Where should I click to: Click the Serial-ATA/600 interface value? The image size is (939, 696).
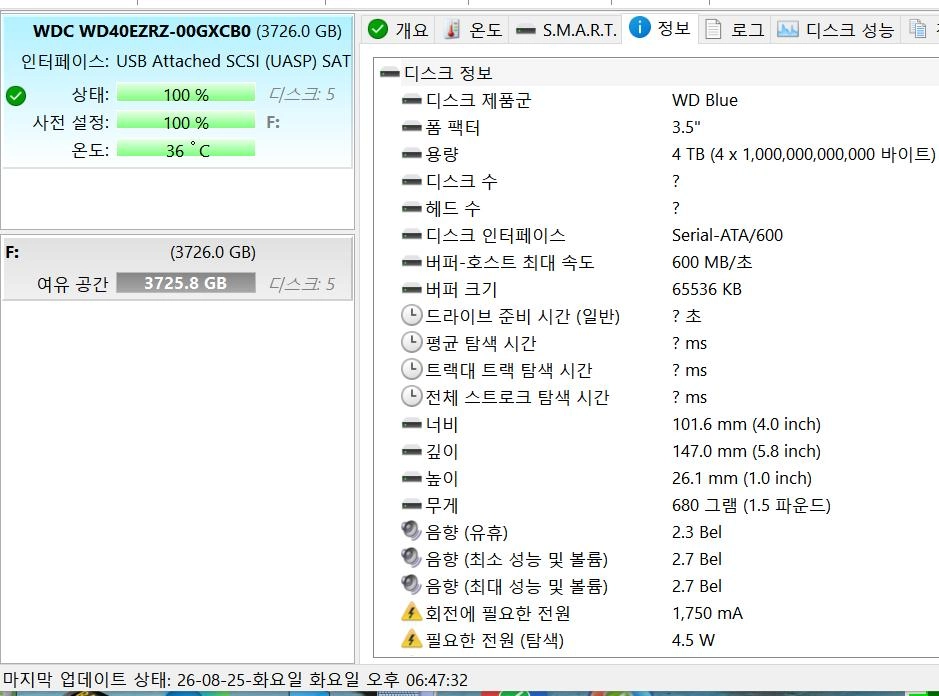[727, 235]
